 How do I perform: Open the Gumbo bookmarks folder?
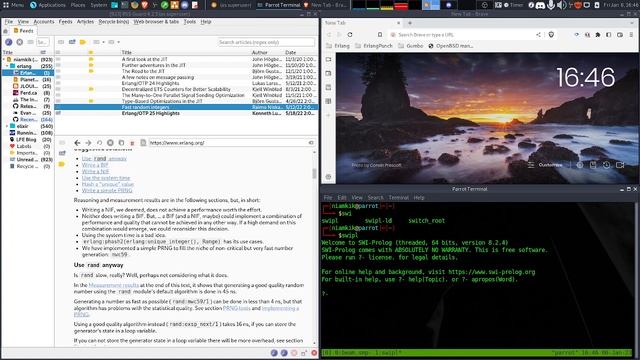[411, 46]
